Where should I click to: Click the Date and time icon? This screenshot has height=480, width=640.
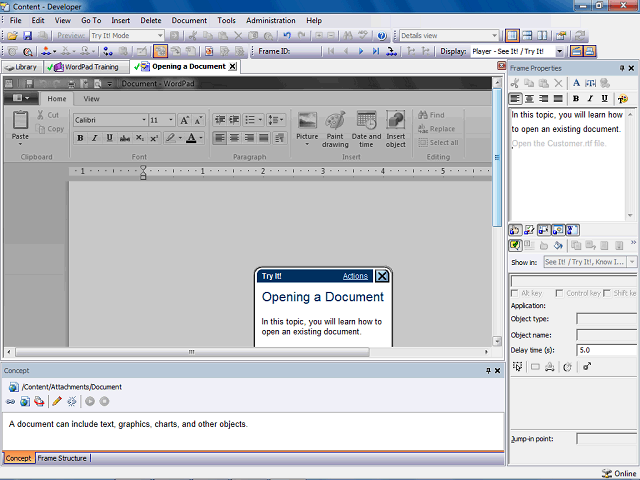coord(366,129)
